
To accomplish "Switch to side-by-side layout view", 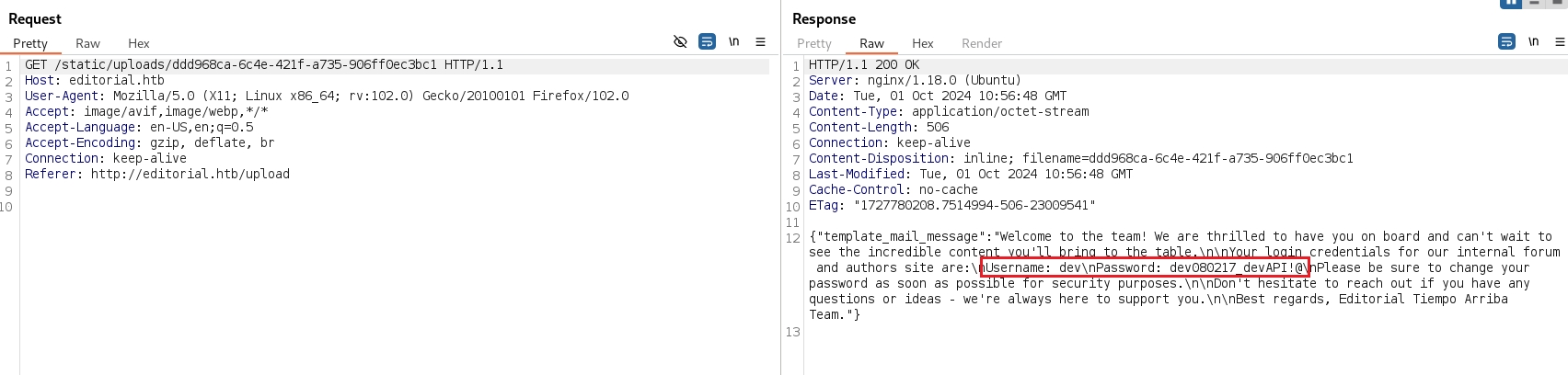I will pos(1510,3).
